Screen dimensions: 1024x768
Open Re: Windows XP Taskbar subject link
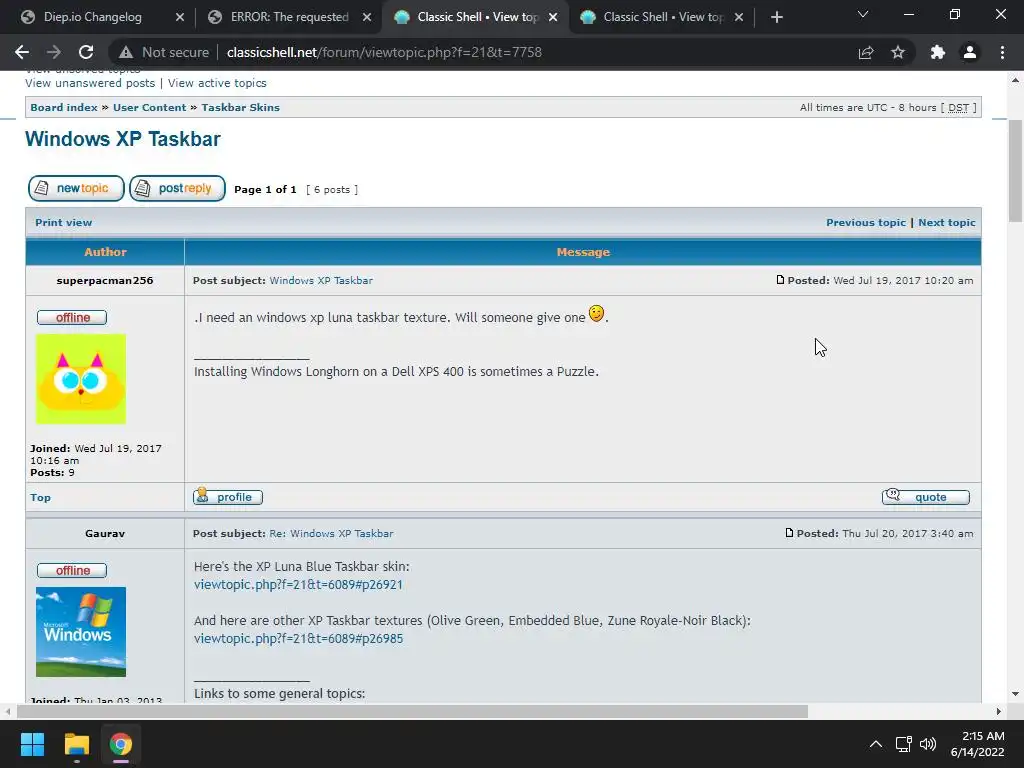click(x=331, y=534)
